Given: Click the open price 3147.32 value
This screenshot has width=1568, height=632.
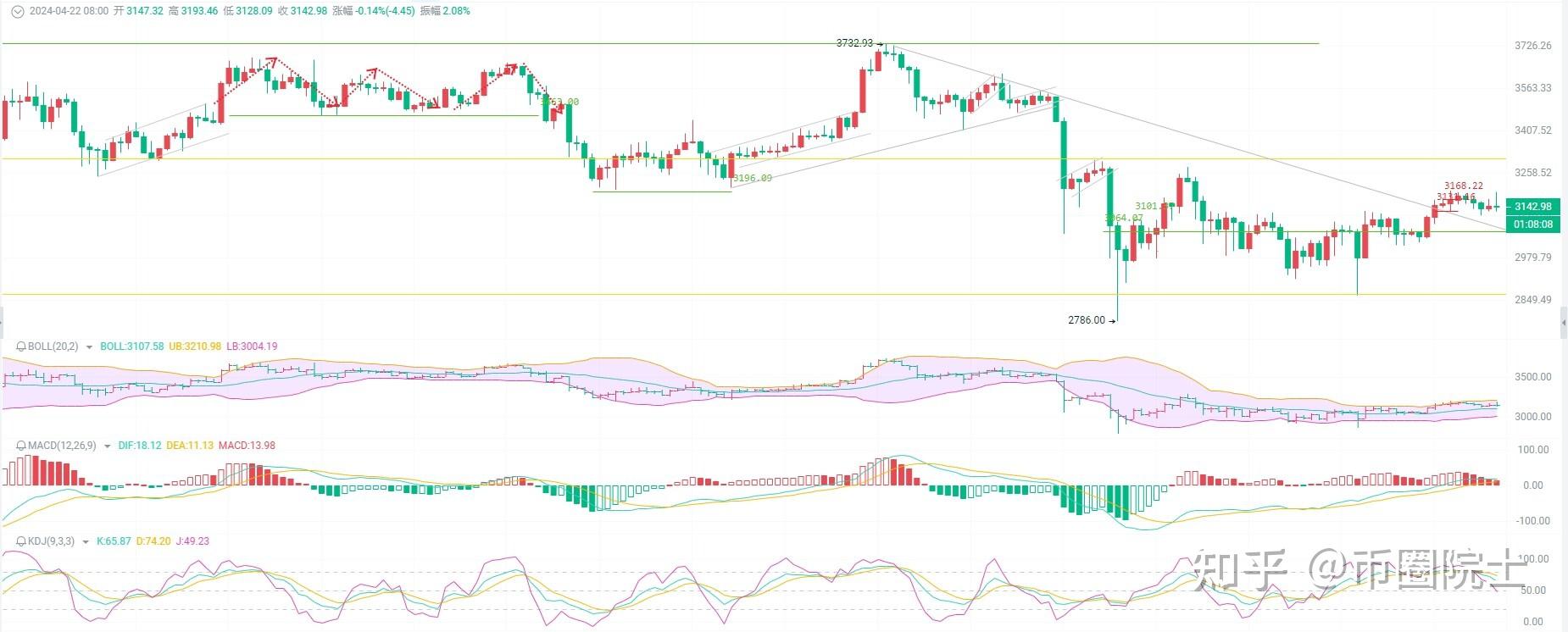Looking at the screenshot, I should point(144,11).
